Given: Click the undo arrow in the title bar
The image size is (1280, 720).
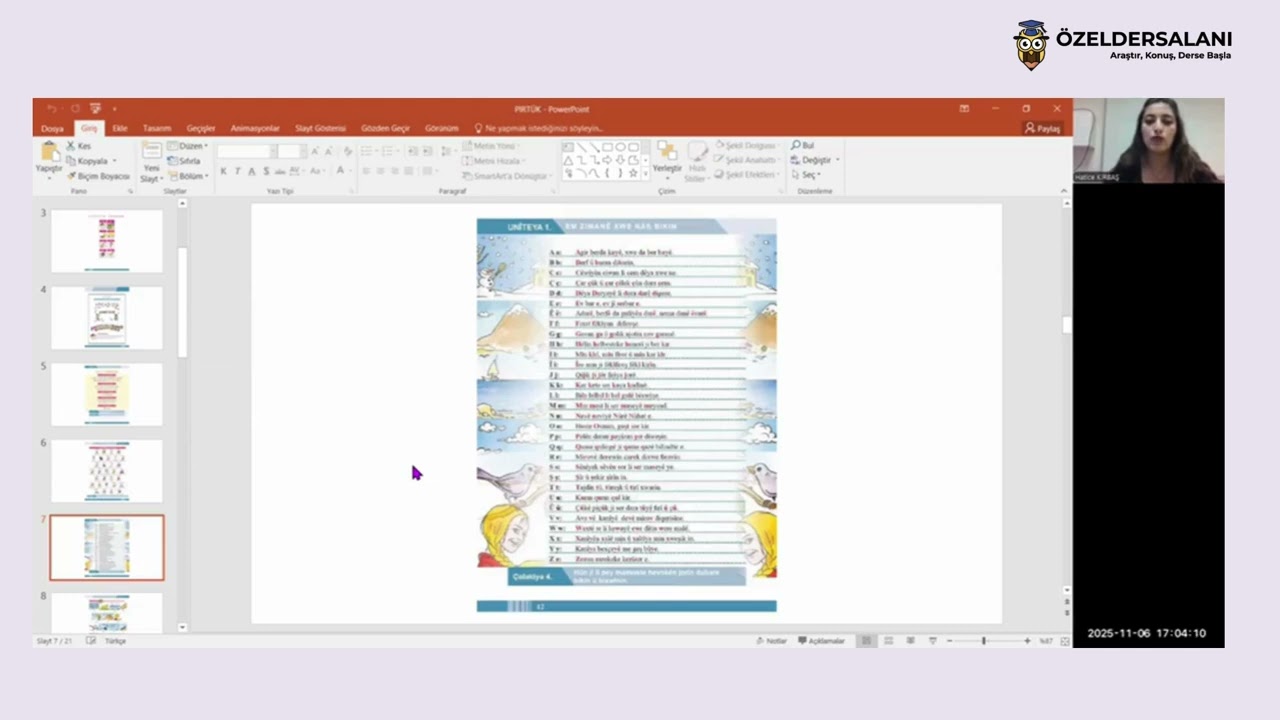Looking at the screenshot, I should (x=52, y=109).
